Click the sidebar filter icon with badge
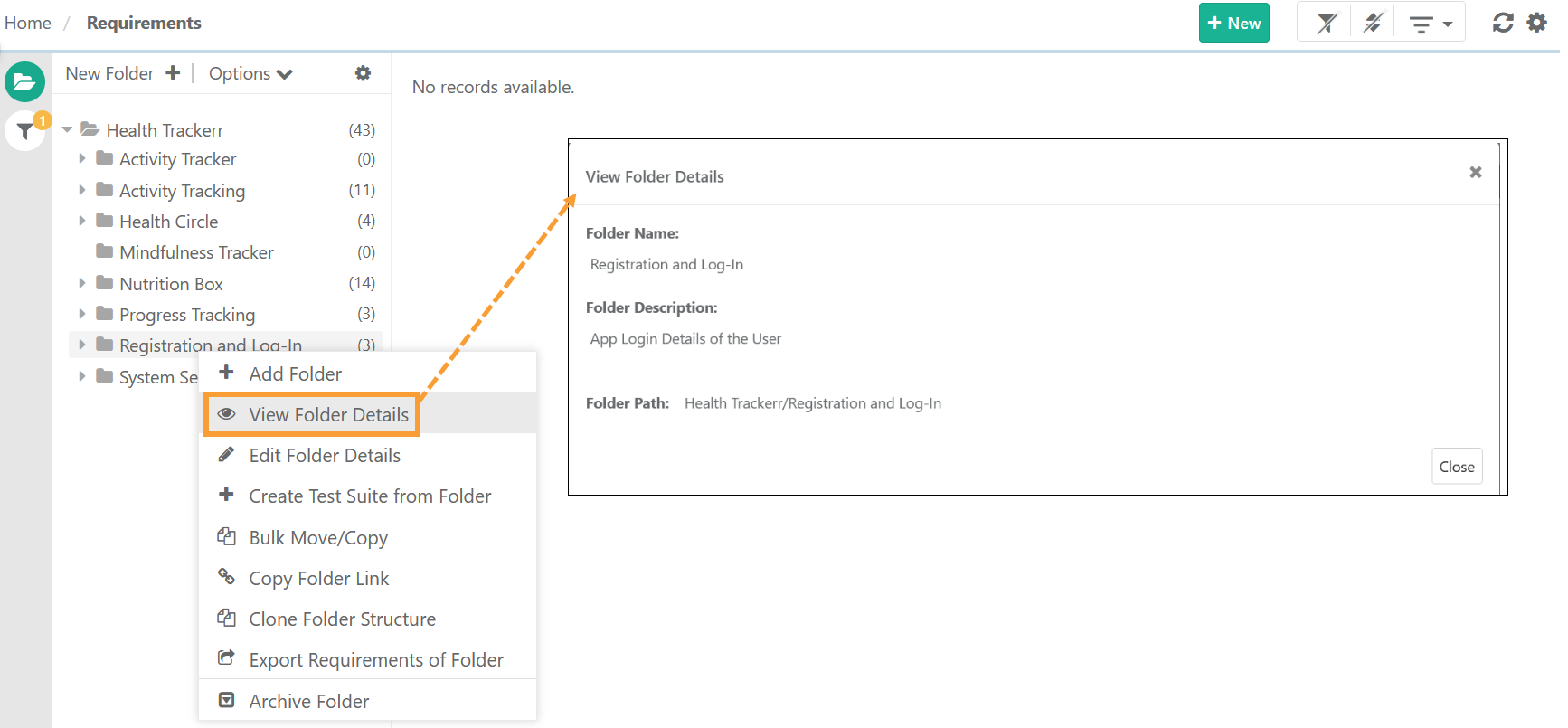Image resolution: width=1568 pixels, height=728 pixels. [26, 132]
